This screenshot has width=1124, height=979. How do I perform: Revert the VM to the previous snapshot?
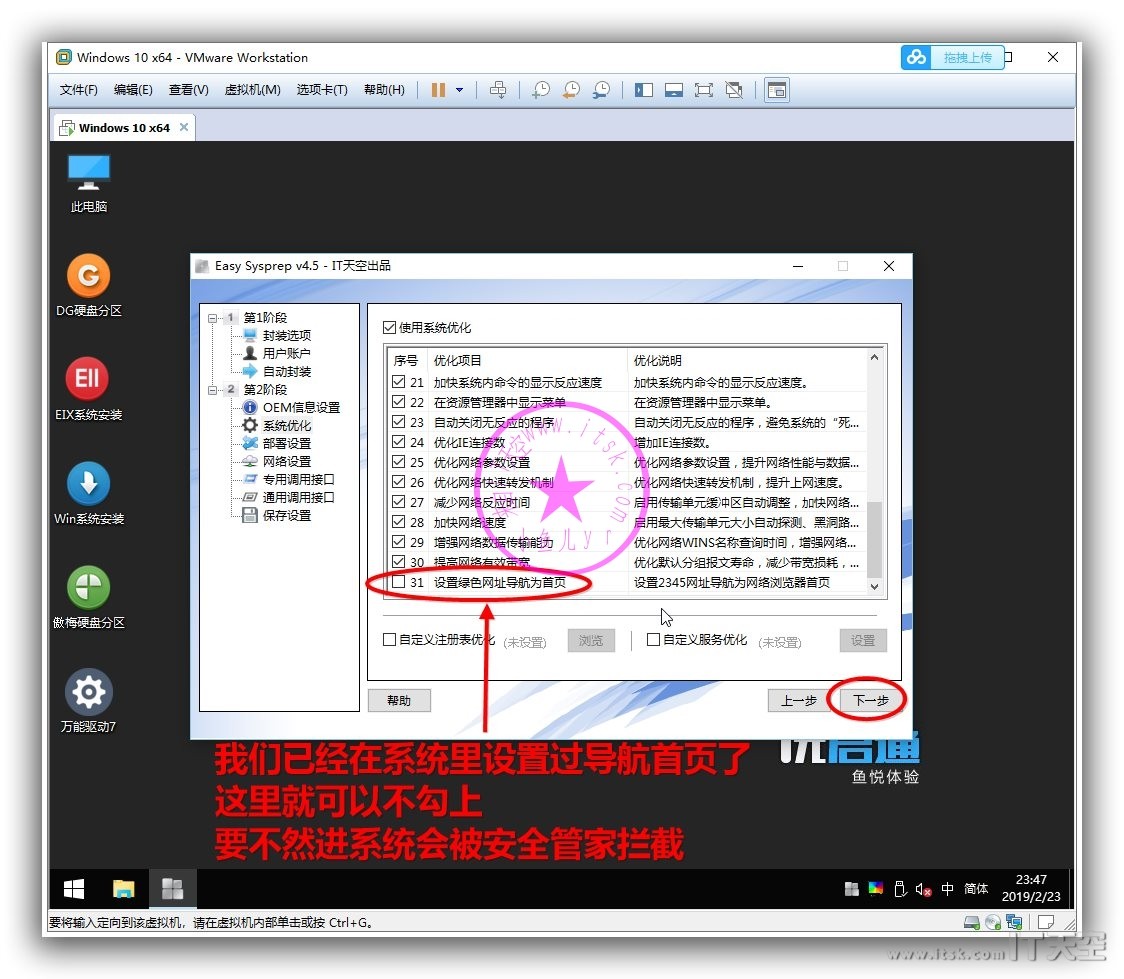[x=571, y=90]
